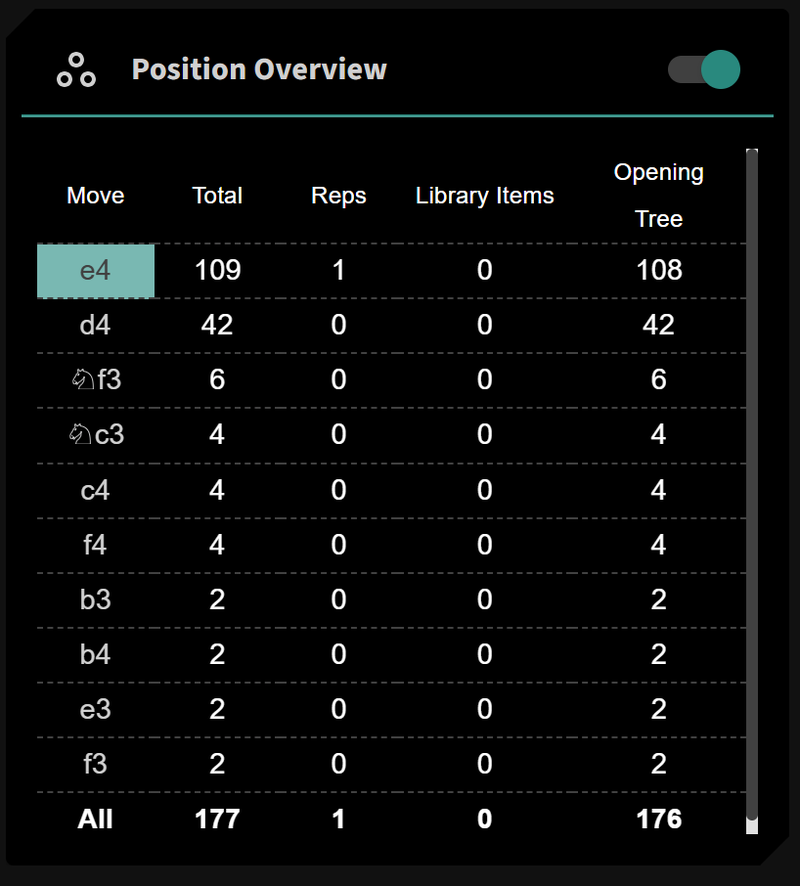Image resolution: width=800 pixels, height=886 pixels.
Task: Click the Library Items column header
Action: coord(485,196)
